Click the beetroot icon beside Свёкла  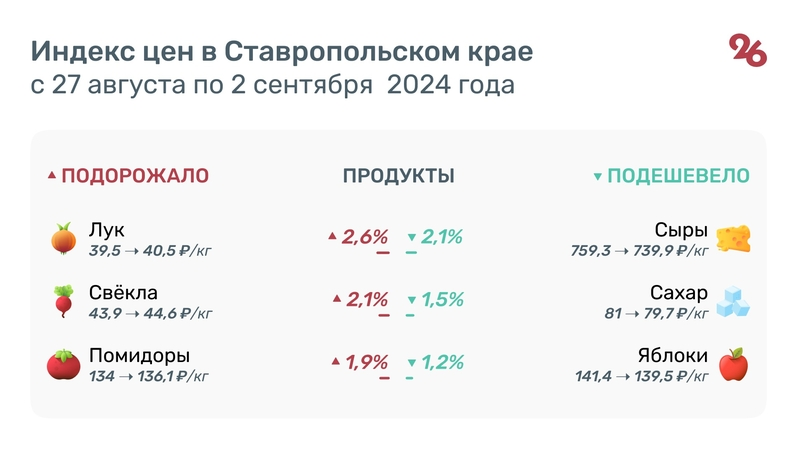coord(64,301)
